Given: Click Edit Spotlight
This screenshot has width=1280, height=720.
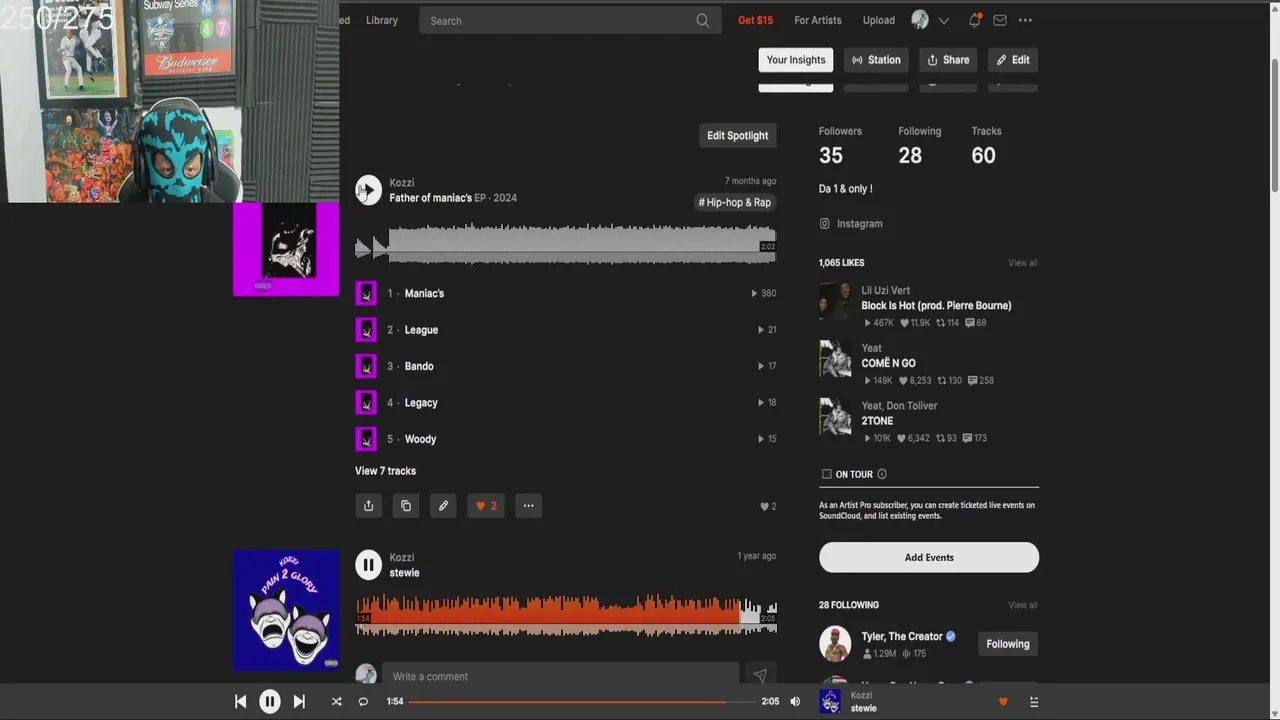Looking at the screenshot, I should (x=738, y=136).
